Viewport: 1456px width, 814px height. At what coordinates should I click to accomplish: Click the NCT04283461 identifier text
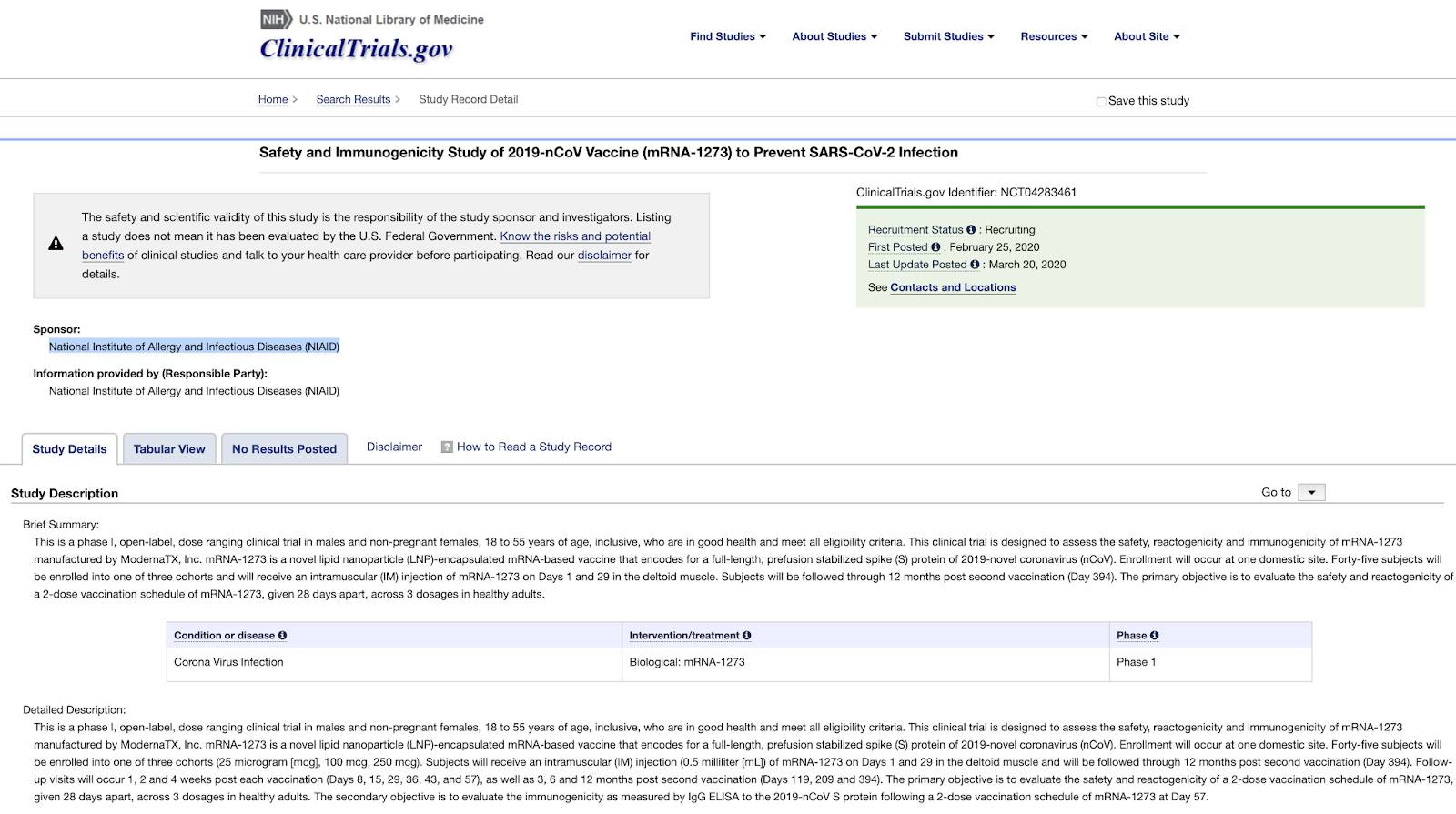coord(1038,193)
